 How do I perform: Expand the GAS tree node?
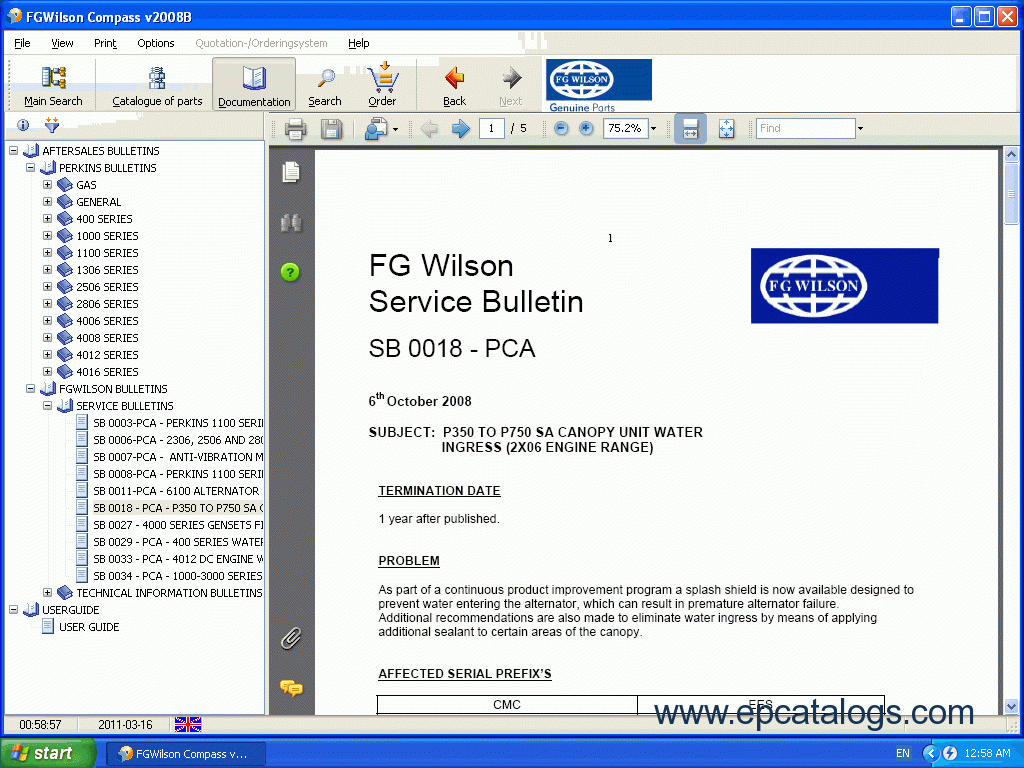click(48, 185)
